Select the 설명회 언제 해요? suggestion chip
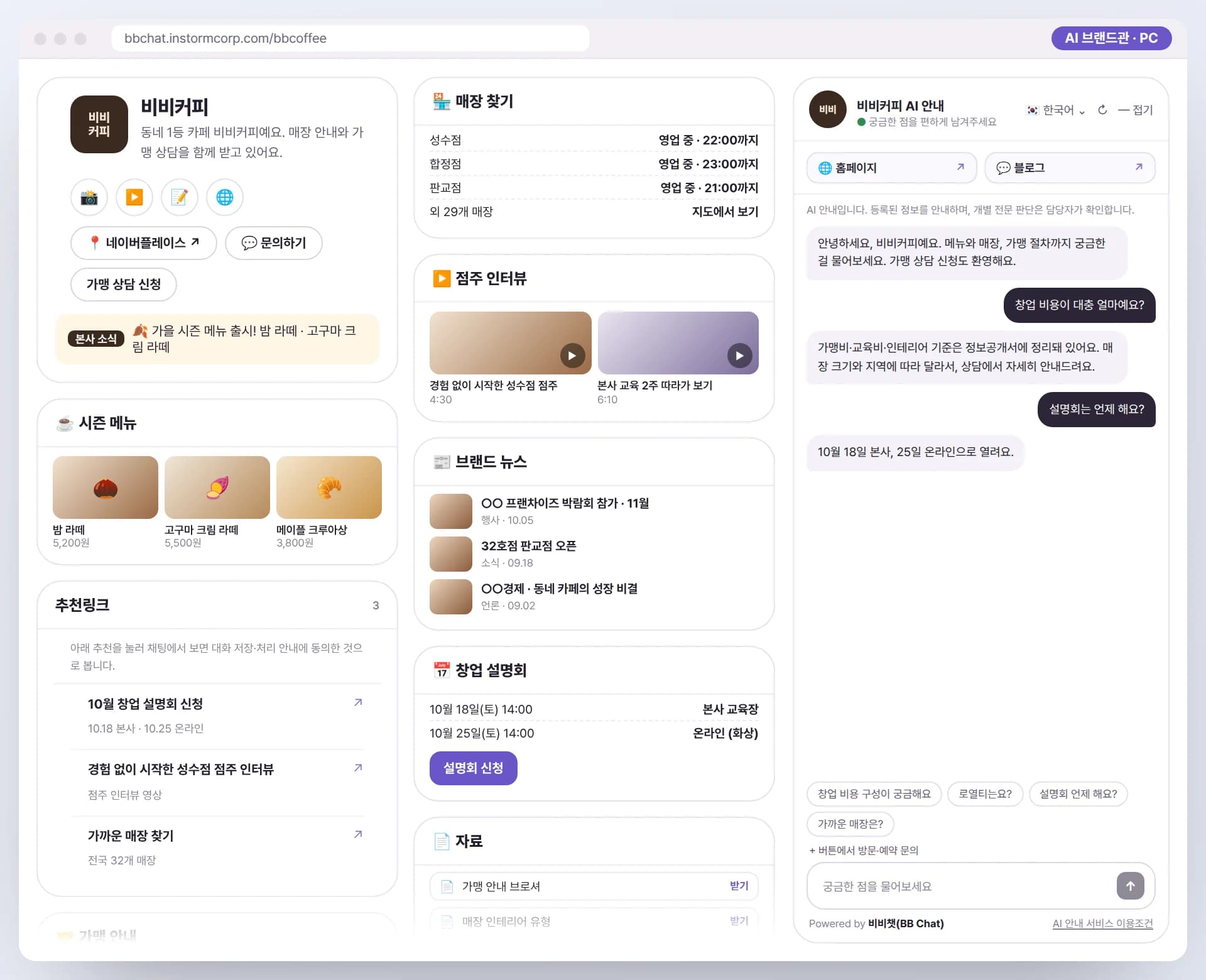The height and width of the screenshot is (980, 1206). tap(1078, 794)
